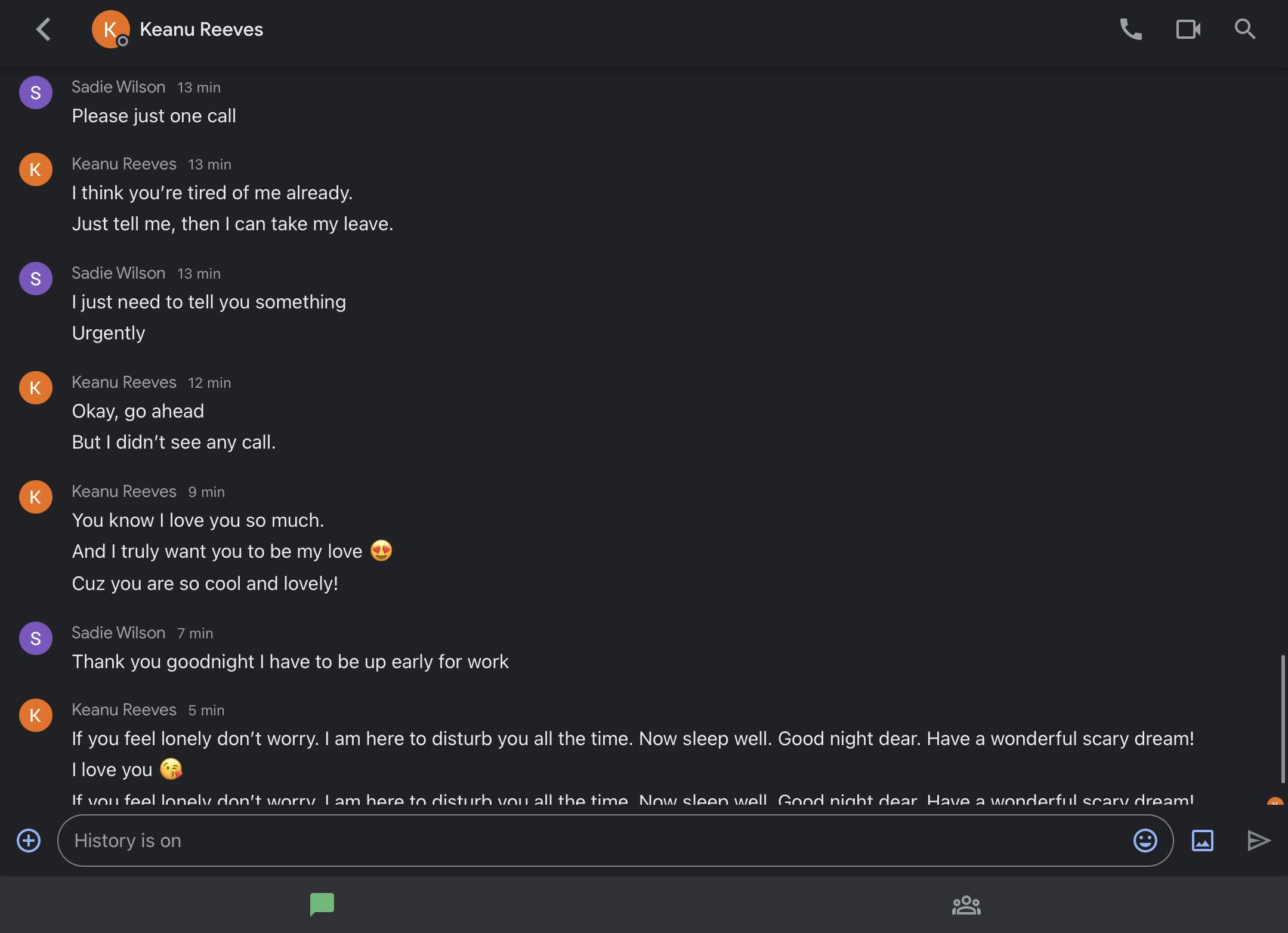Attach an image to the message
The height and width of the screenshot is (933, 1288).
click(x=1202, y=841)
